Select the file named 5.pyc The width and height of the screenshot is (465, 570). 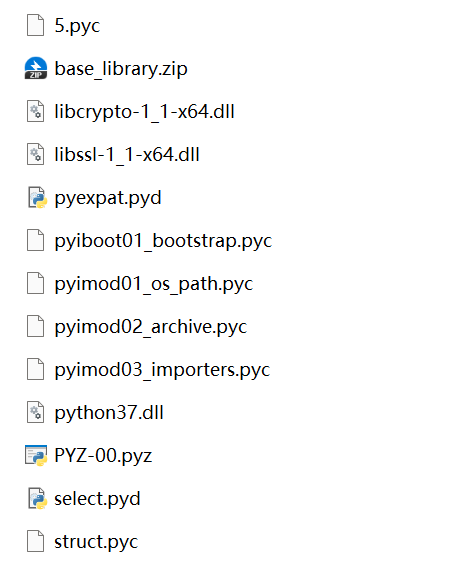77,26
